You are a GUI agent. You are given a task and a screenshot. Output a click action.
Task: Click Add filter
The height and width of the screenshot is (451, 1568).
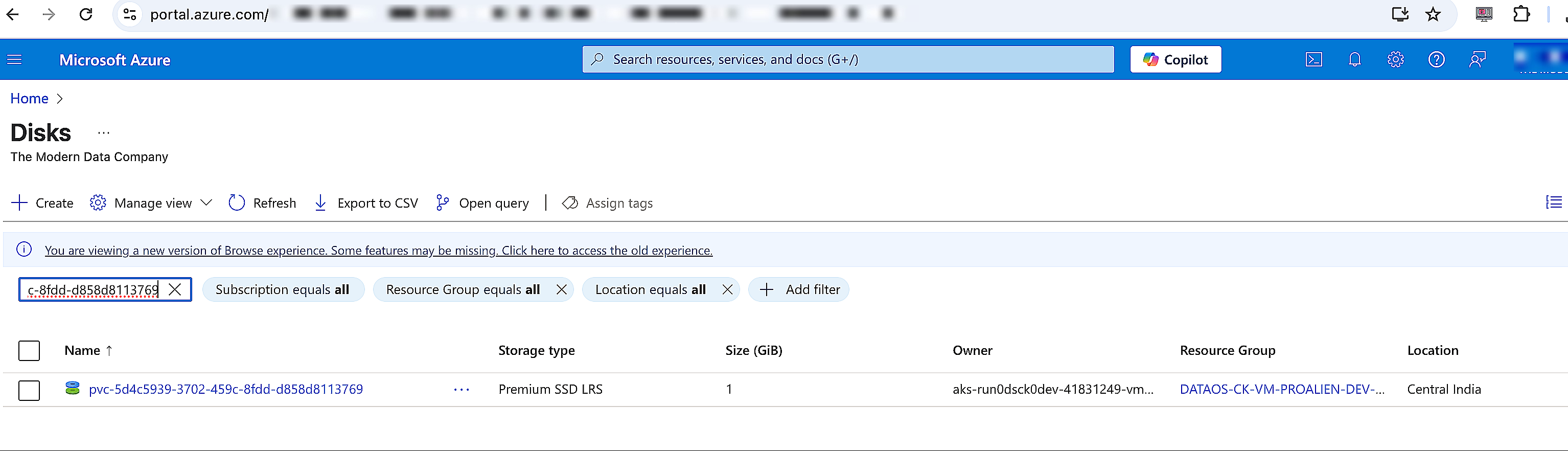[799, 290]
